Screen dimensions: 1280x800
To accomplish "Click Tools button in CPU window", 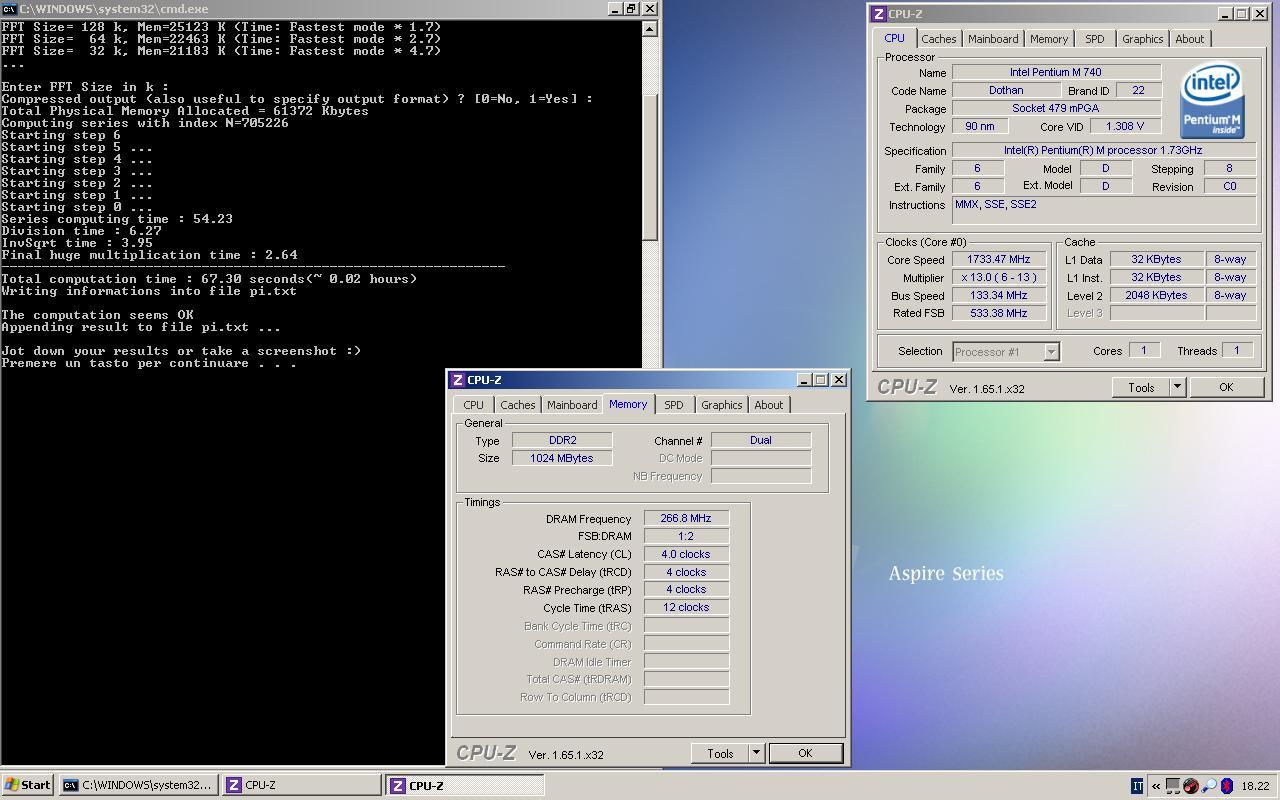I will click(1141, 387).
